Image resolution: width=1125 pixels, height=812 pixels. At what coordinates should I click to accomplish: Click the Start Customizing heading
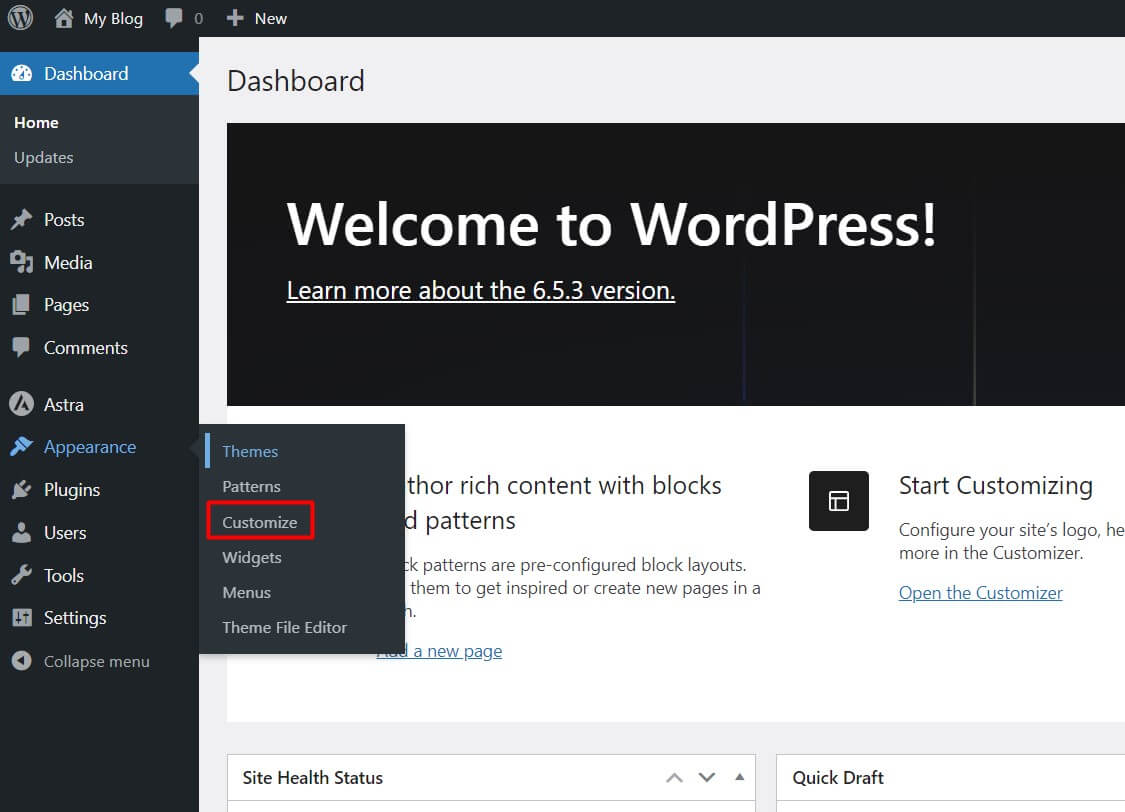click(x=996, y=486)
